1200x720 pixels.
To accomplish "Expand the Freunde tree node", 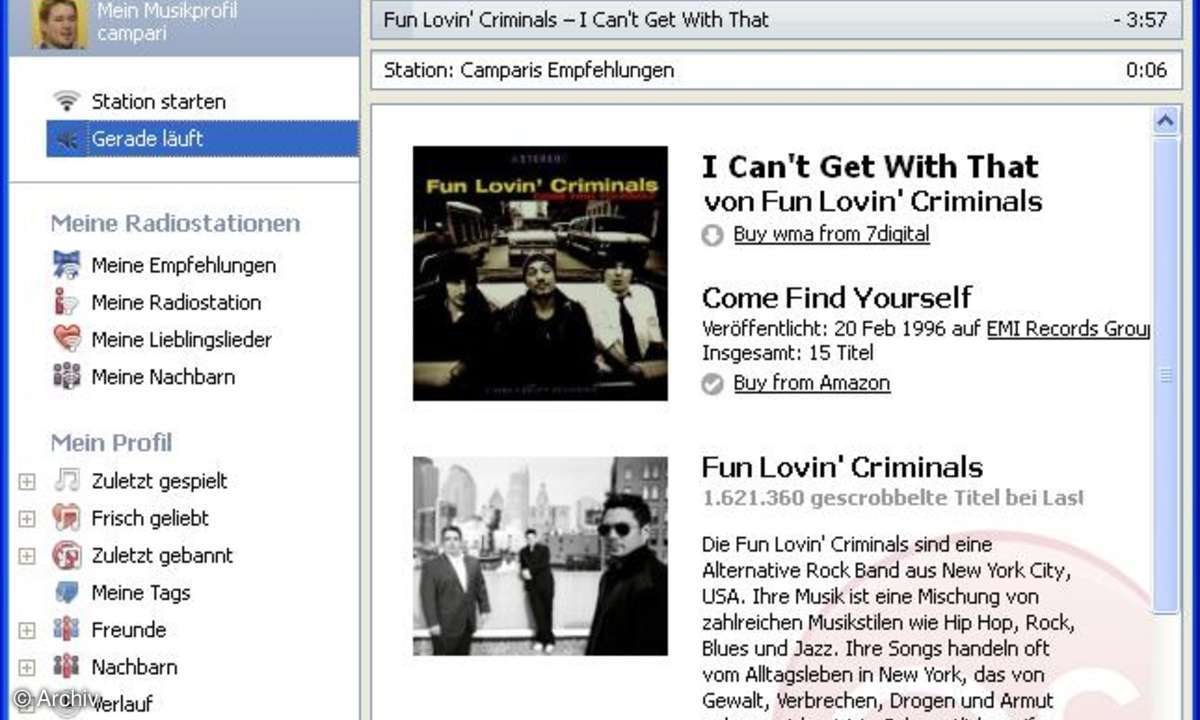I will click(x=27, y=630).
